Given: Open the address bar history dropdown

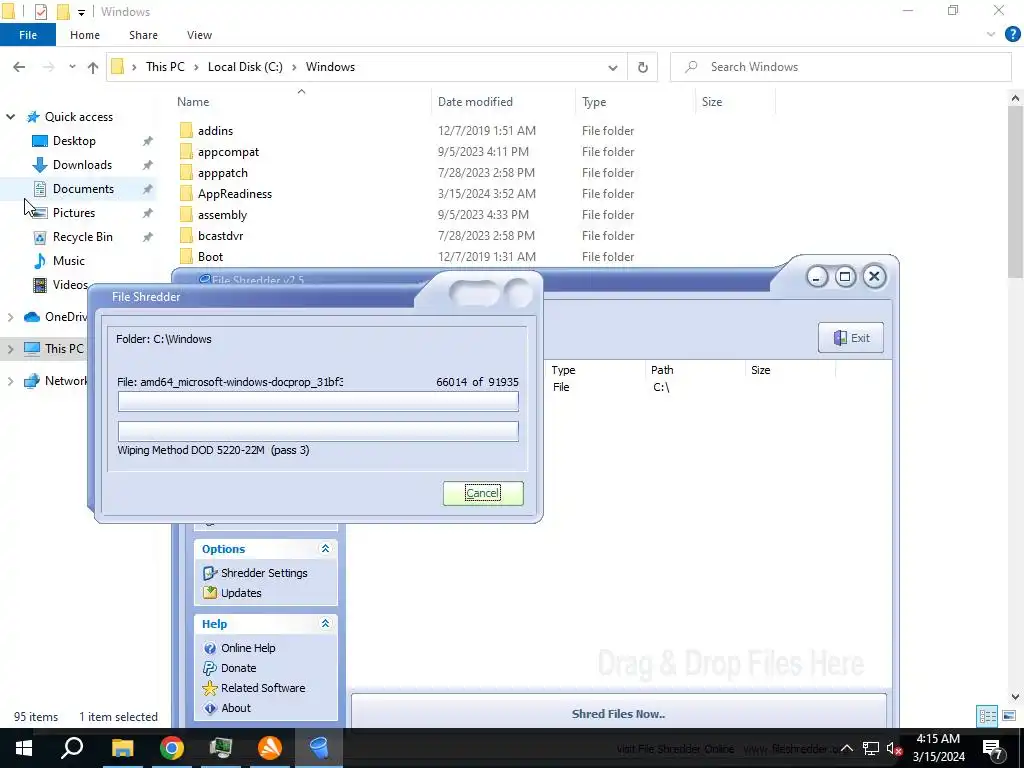Looking at the screenshot, I should pos(613,67).
